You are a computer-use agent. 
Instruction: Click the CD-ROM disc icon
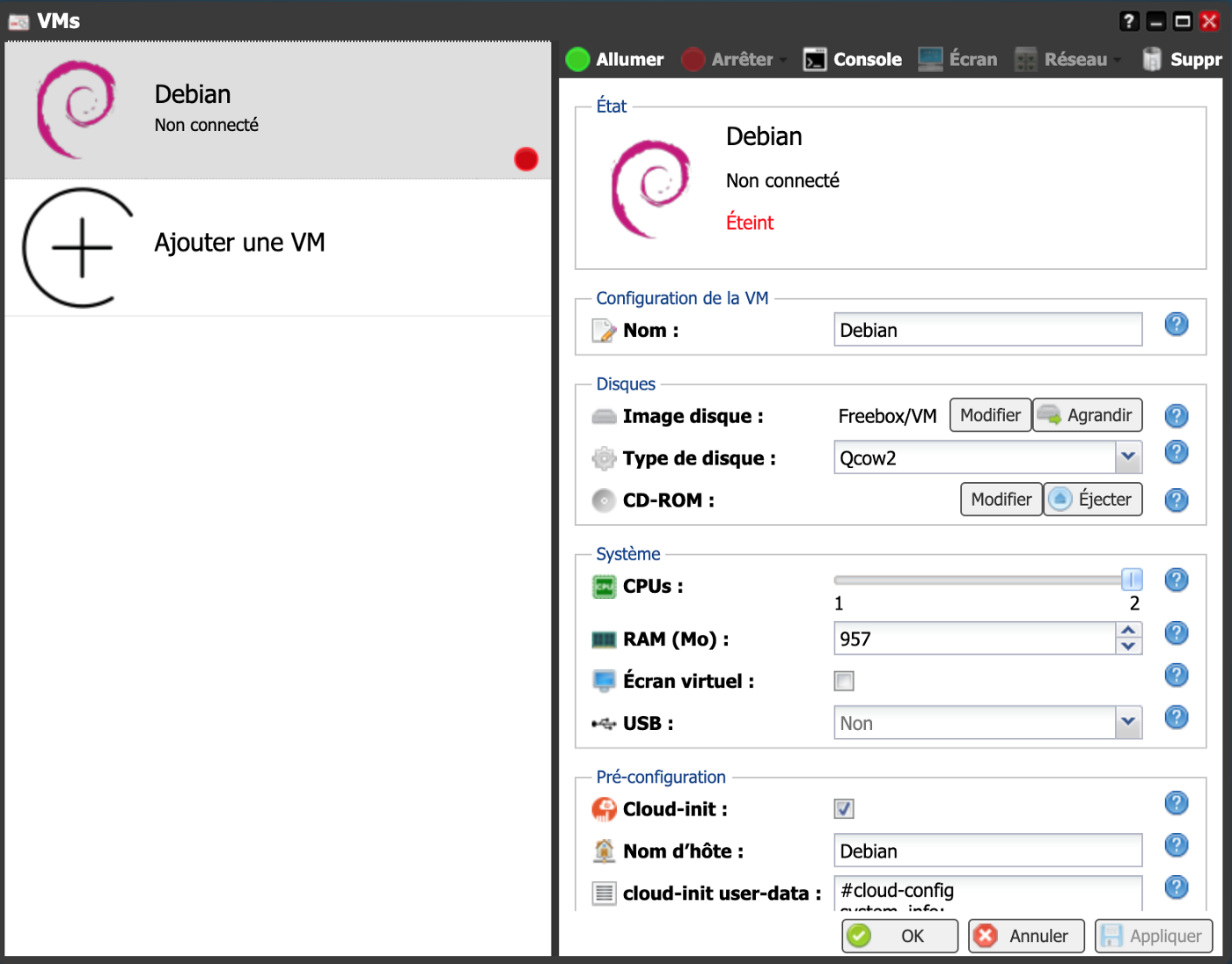click(x=604, y=500)
